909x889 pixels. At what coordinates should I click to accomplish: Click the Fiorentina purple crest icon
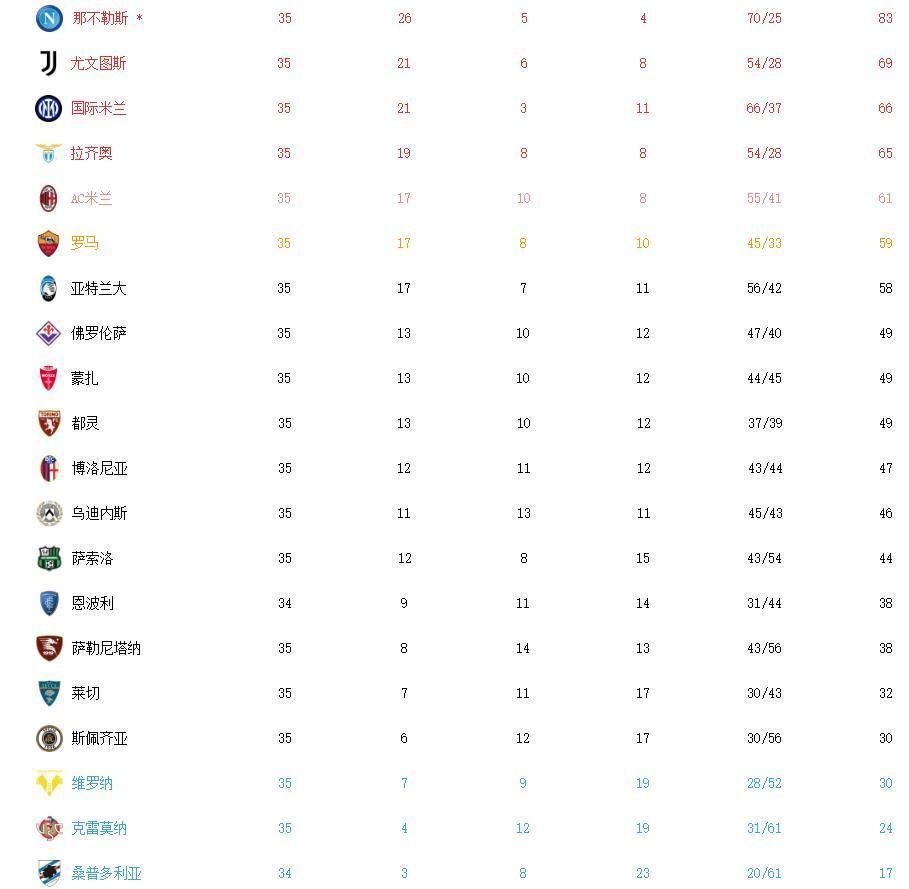49,333
